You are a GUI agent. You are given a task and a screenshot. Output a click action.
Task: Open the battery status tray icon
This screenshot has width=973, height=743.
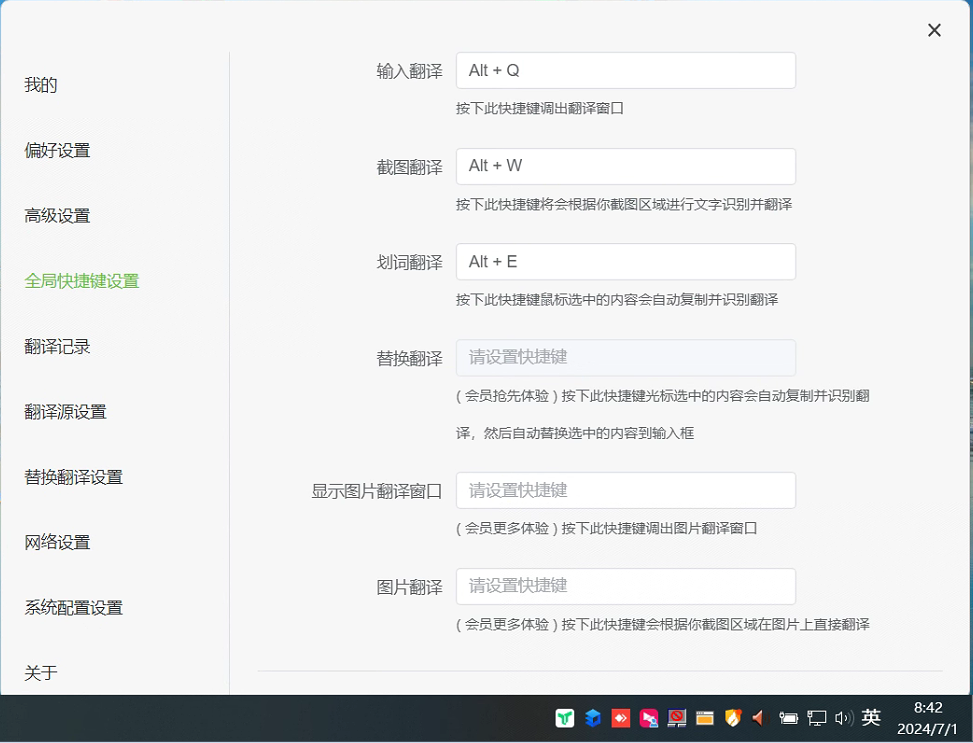(788, 717)
